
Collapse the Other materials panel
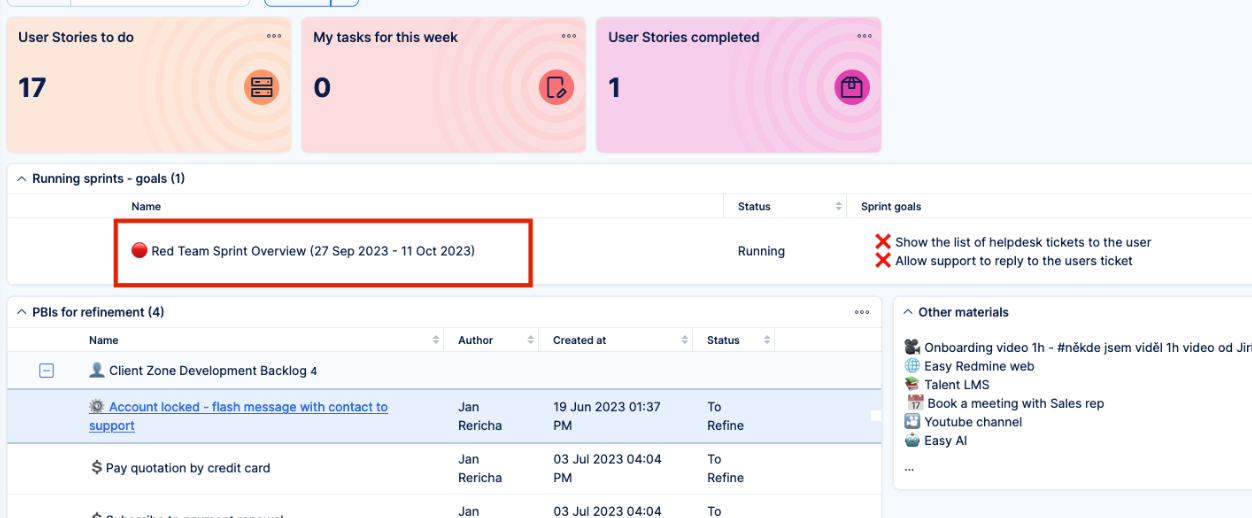click(908, 312)
